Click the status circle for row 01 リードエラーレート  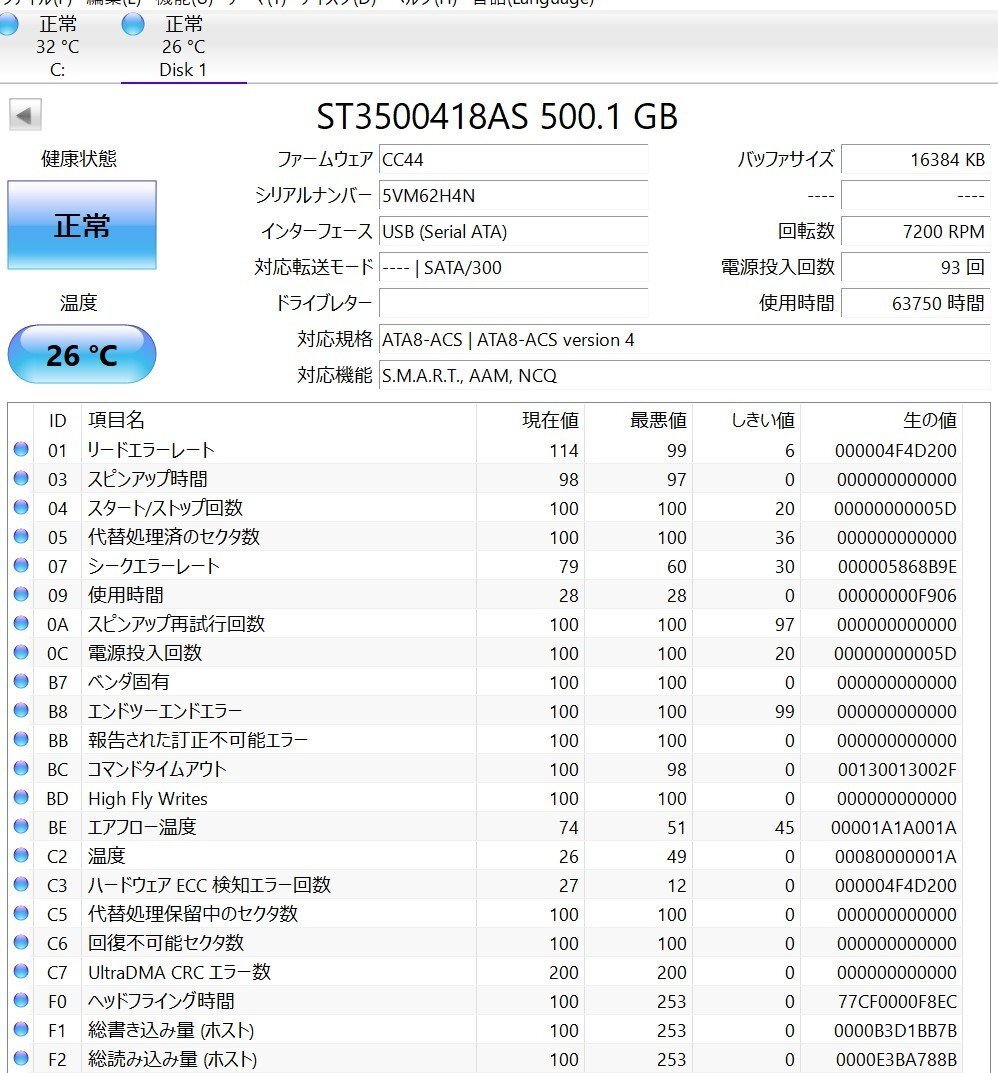[21, 450]
